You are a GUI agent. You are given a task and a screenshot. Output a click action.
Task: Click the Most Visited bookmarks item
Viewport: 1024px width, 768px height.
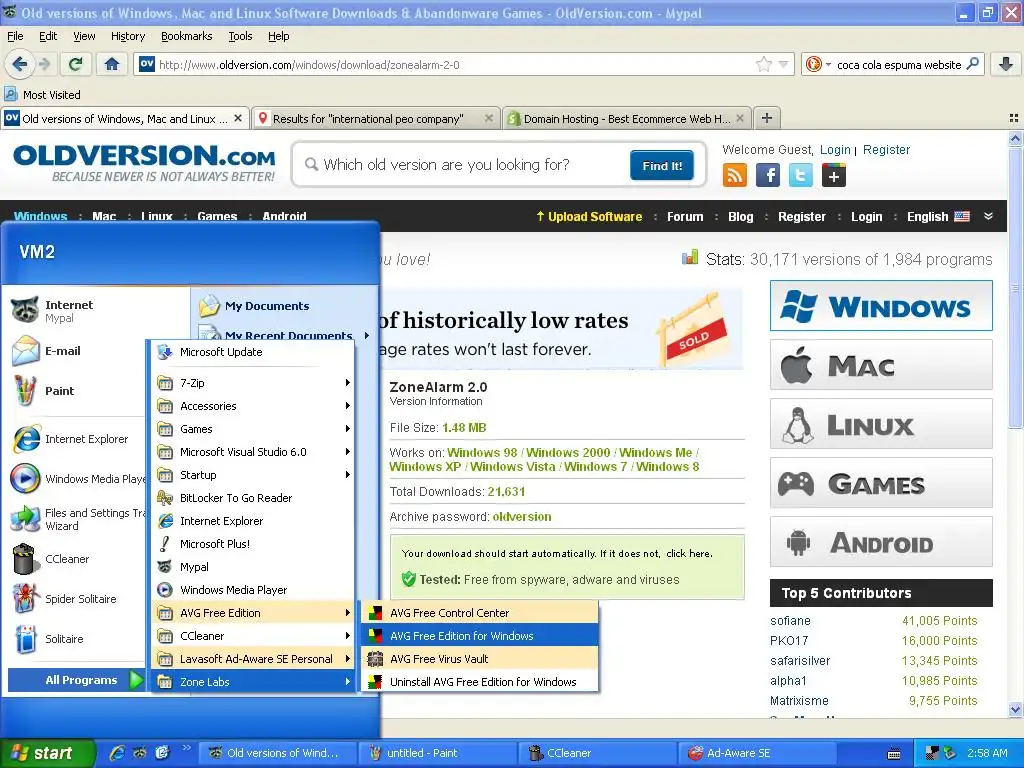[43, 95]
